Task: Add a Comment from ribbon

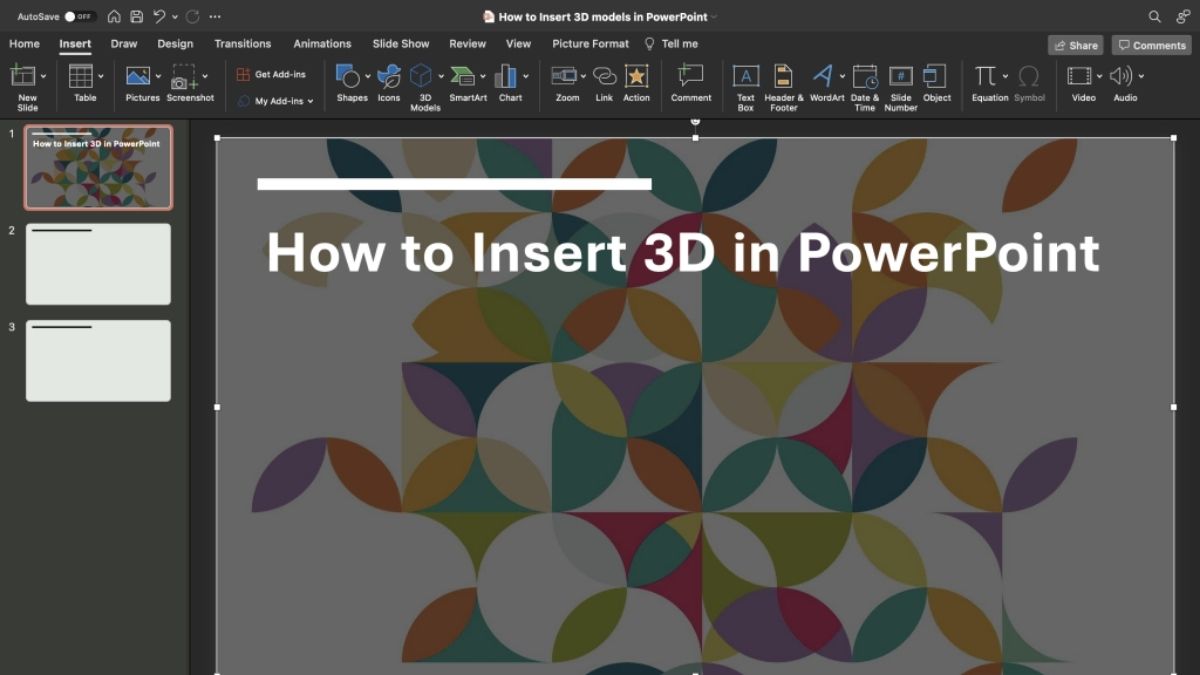Action: [x=690, y=77]
